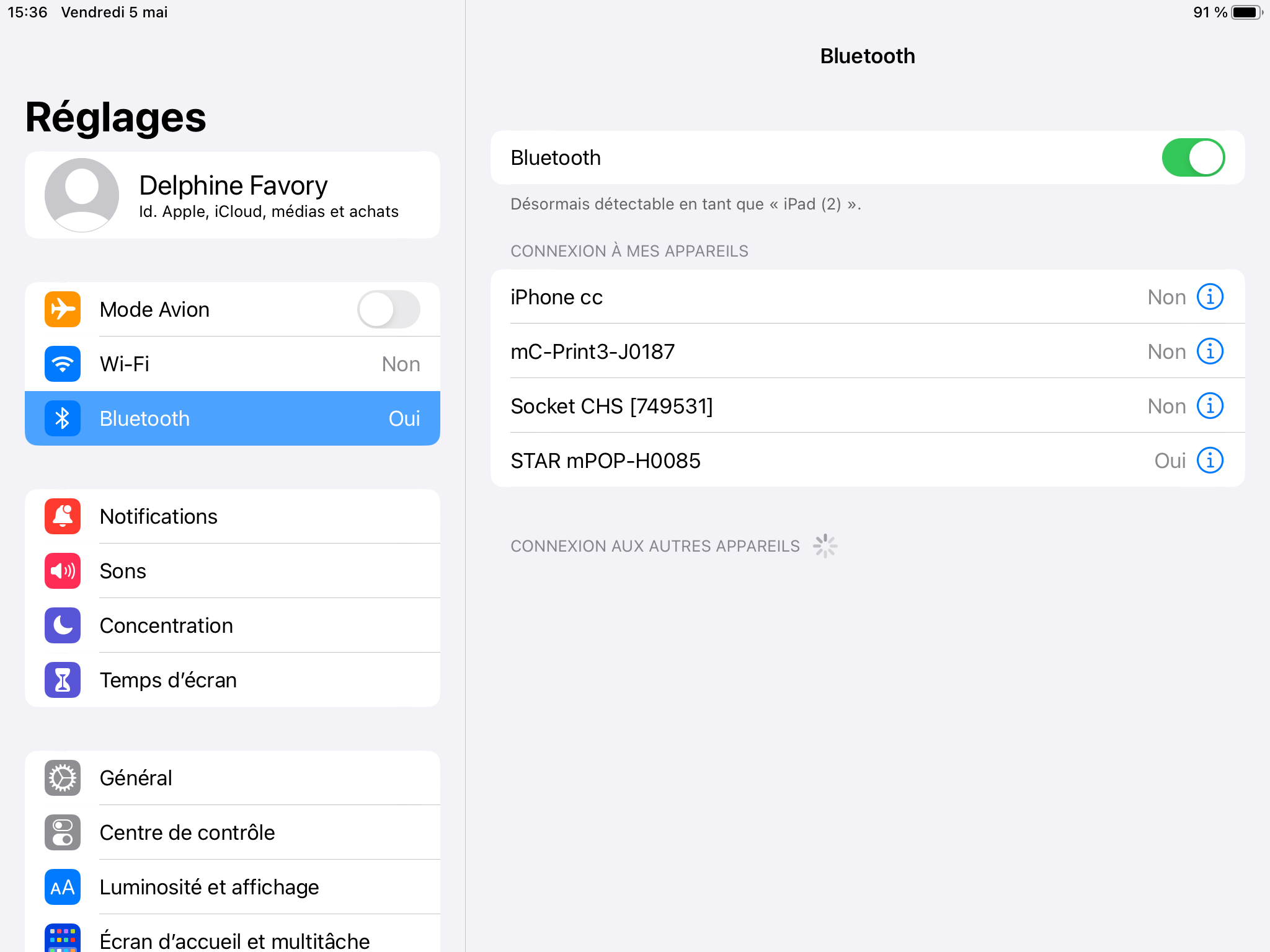Select Bluetooth in settings sidebar
The image size is (1270, 952).
pyautogui.click(x=233, y=418)
